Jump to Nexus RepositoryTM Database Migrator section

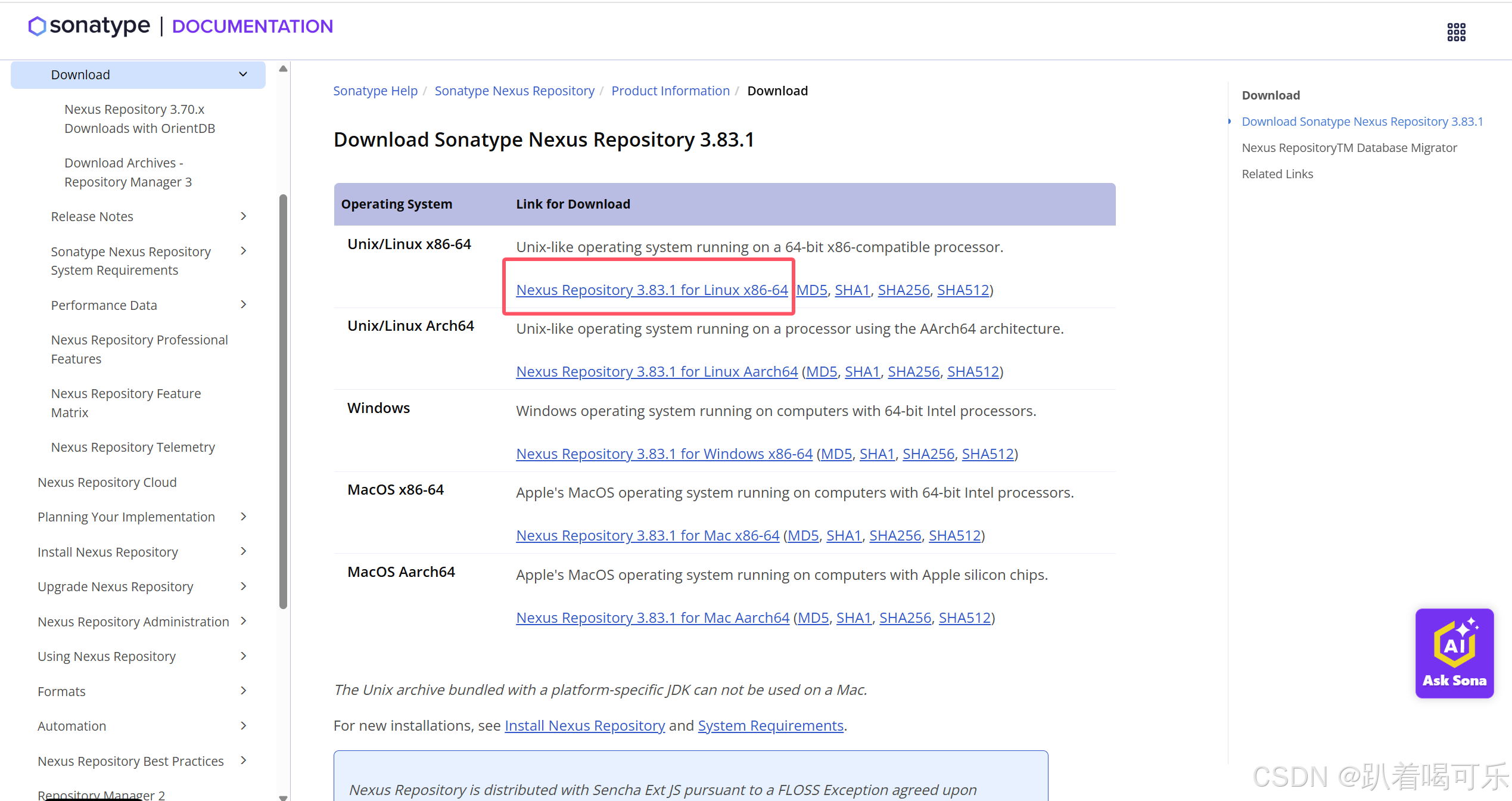click(1349, 148)
